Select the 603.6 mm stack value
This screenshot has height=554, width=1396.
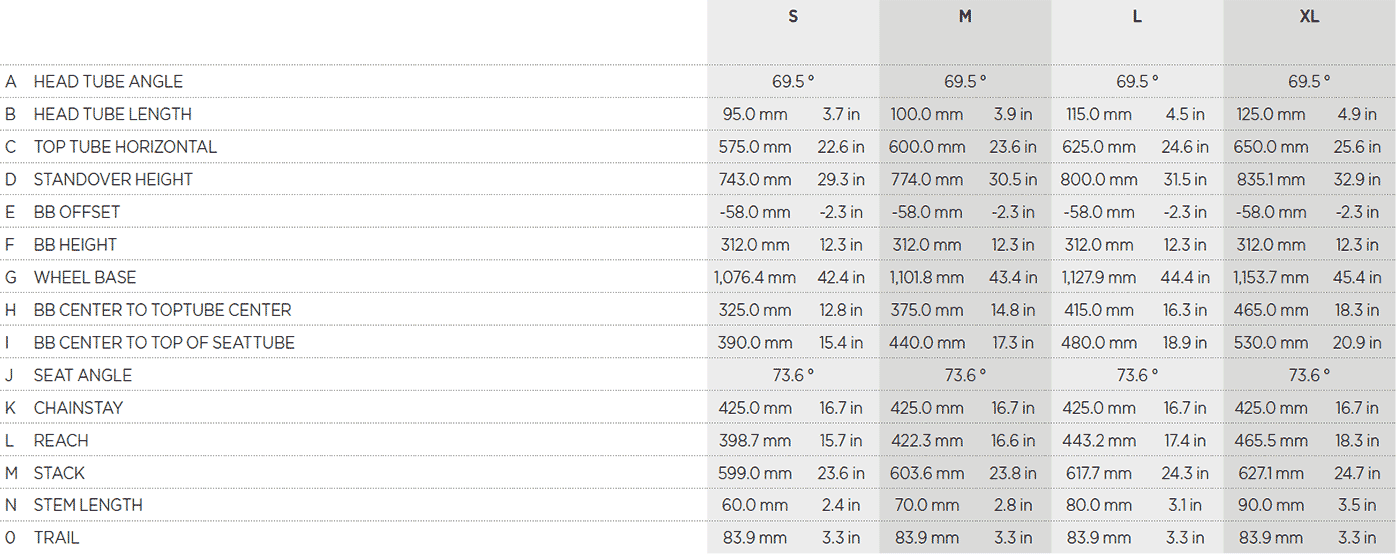tap(927, 473)
